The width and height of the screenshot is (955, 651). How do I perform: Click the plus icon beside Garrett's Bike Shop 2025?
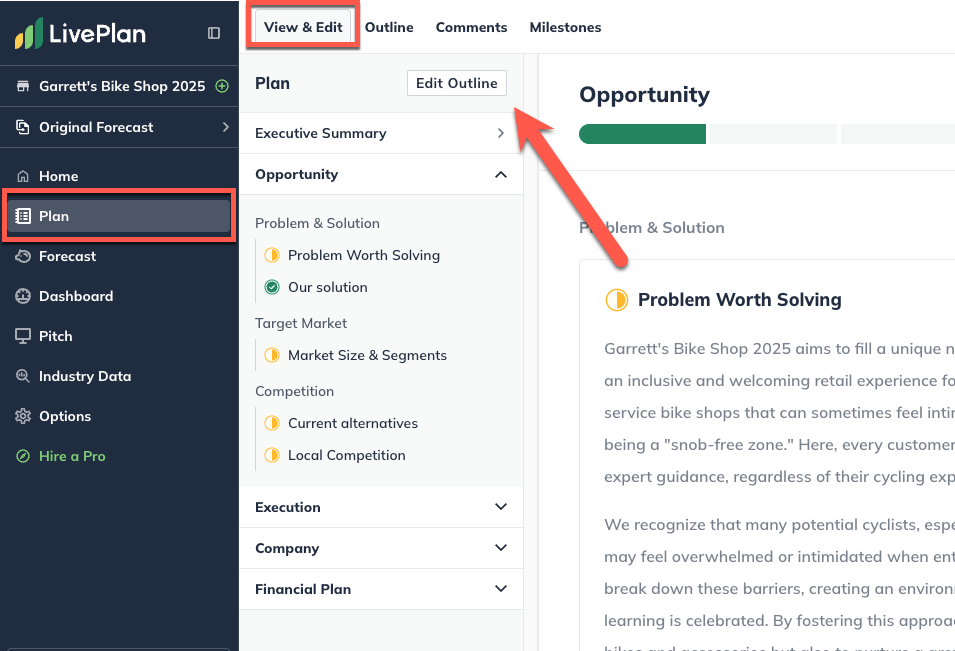click(x=222, y=86)
